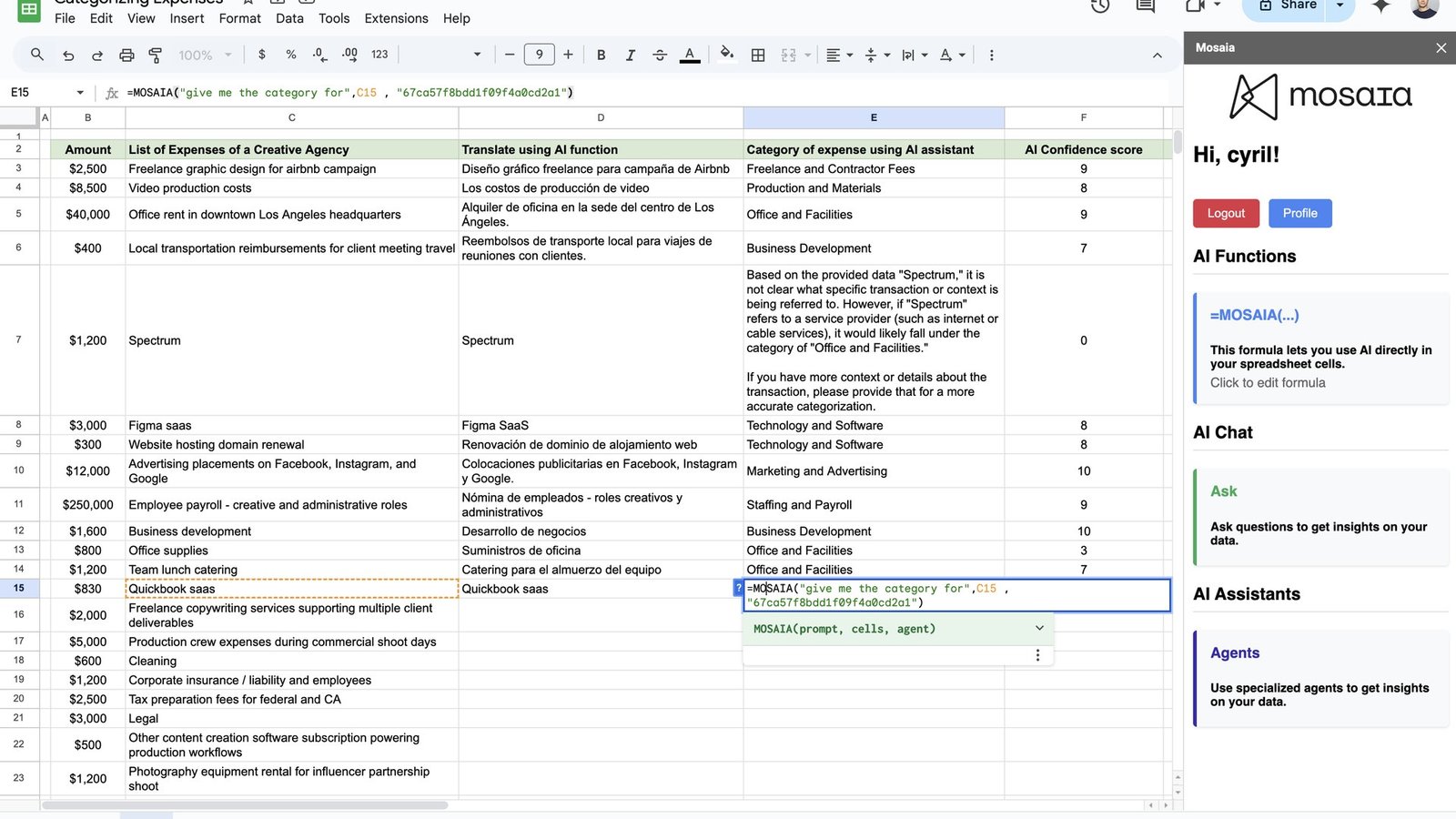Image resolution: width=1456 pixels, height=819 pixels.
Task: Click the red Logout button
Action: coord(1226,213)
